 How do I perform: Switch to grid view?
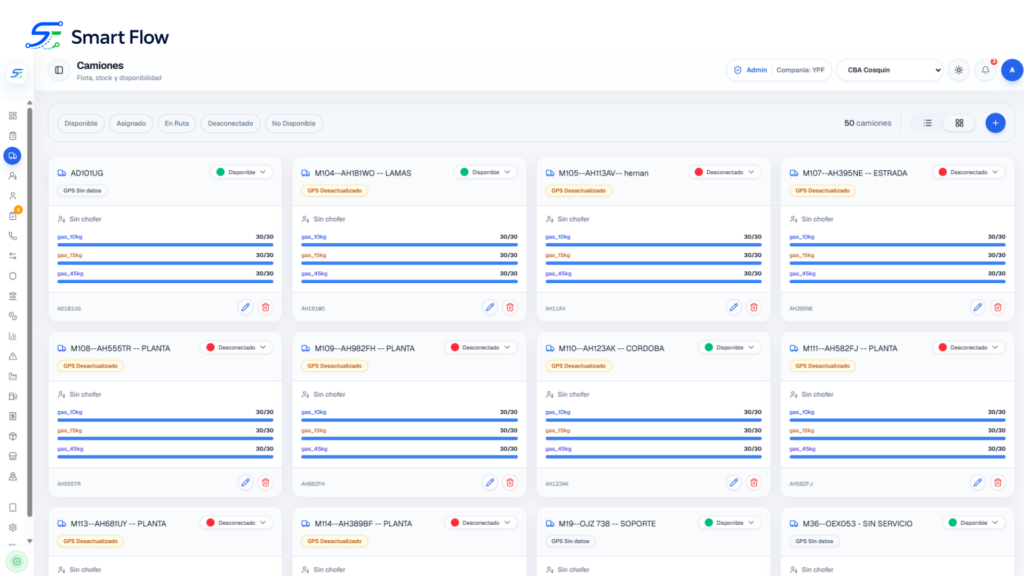pos(959,123)
